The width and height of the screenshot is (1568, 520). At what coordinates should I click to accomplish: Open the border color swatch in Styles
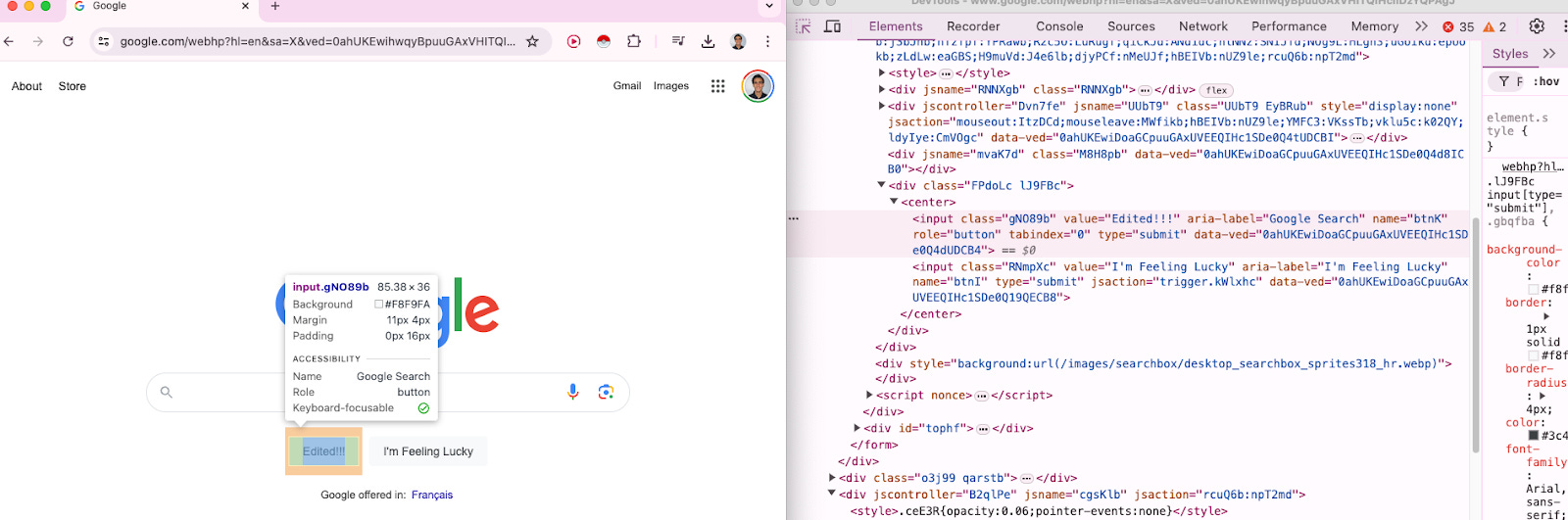coord(1535,355)
